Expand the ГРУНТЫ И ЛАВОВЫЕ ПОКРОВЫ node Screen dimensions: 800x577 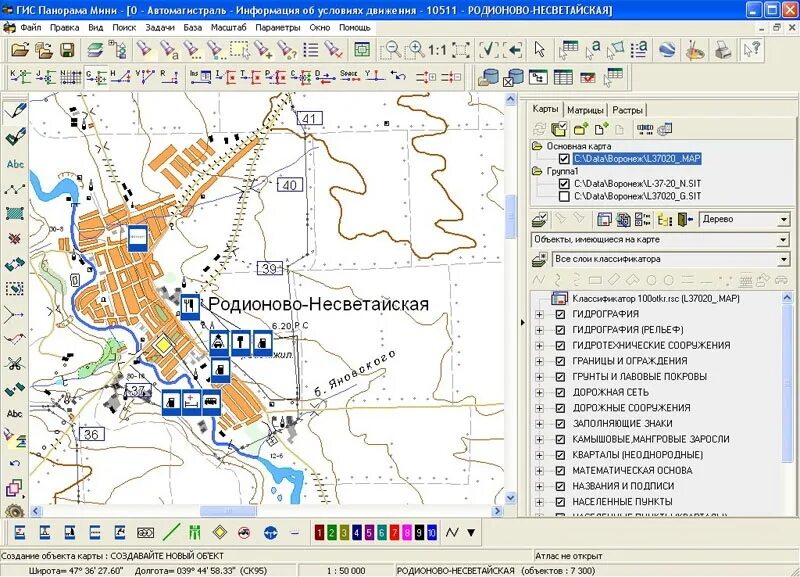coord(539,377)
